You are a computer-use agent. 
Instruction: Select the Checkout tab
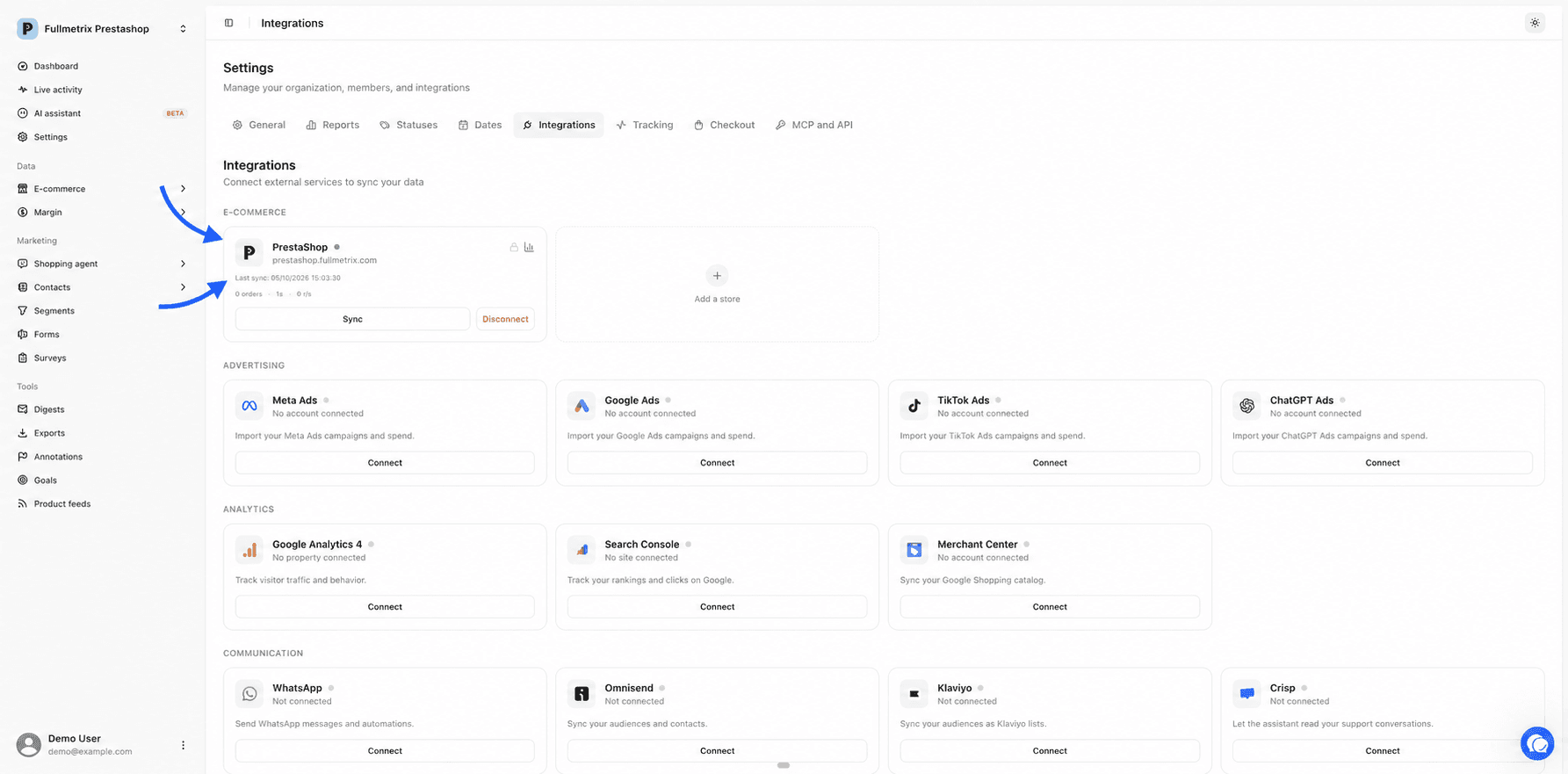[725, 125]
